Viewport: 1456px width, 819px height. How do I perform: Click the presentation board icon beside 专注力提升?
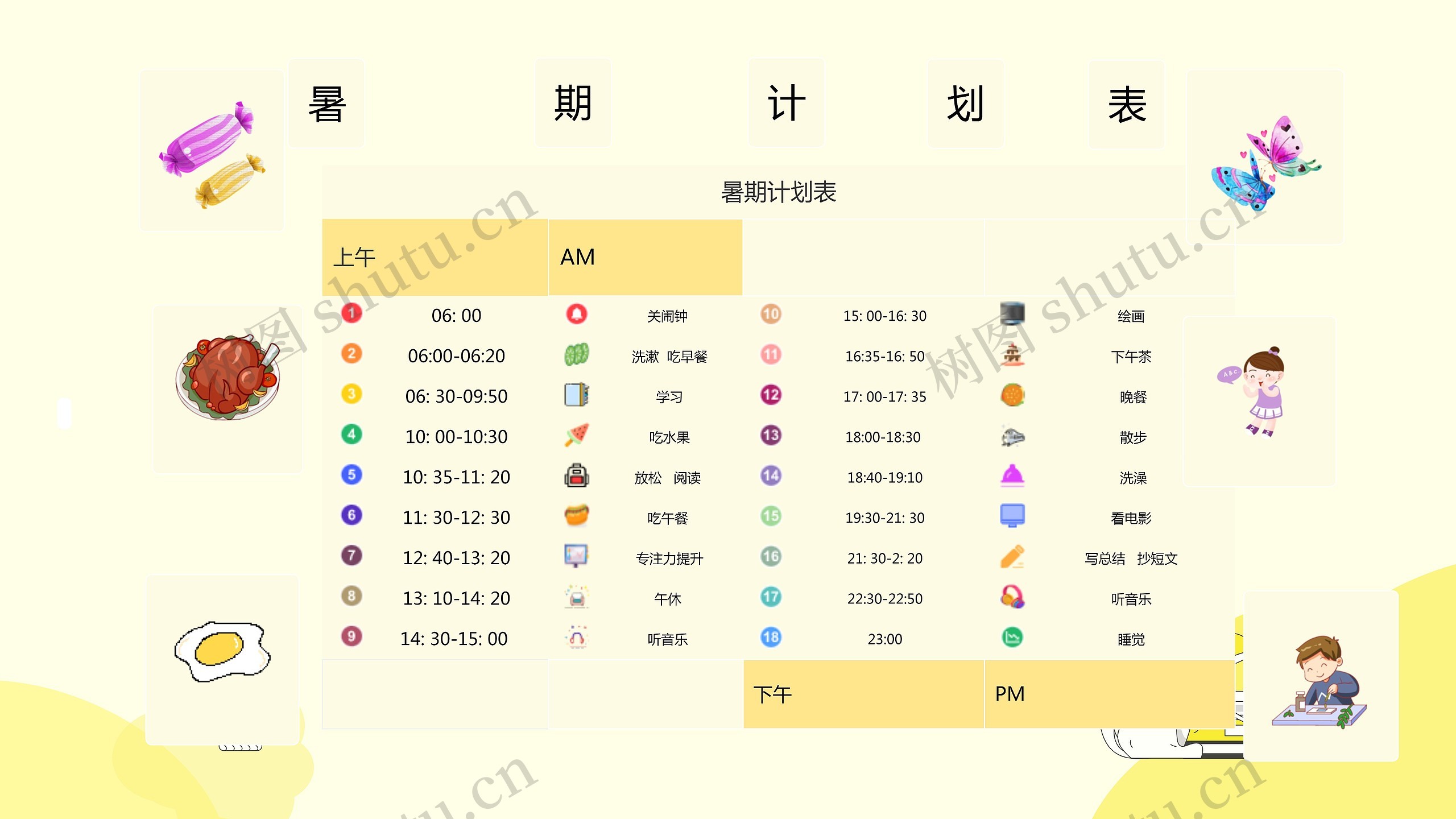(577, 556)
